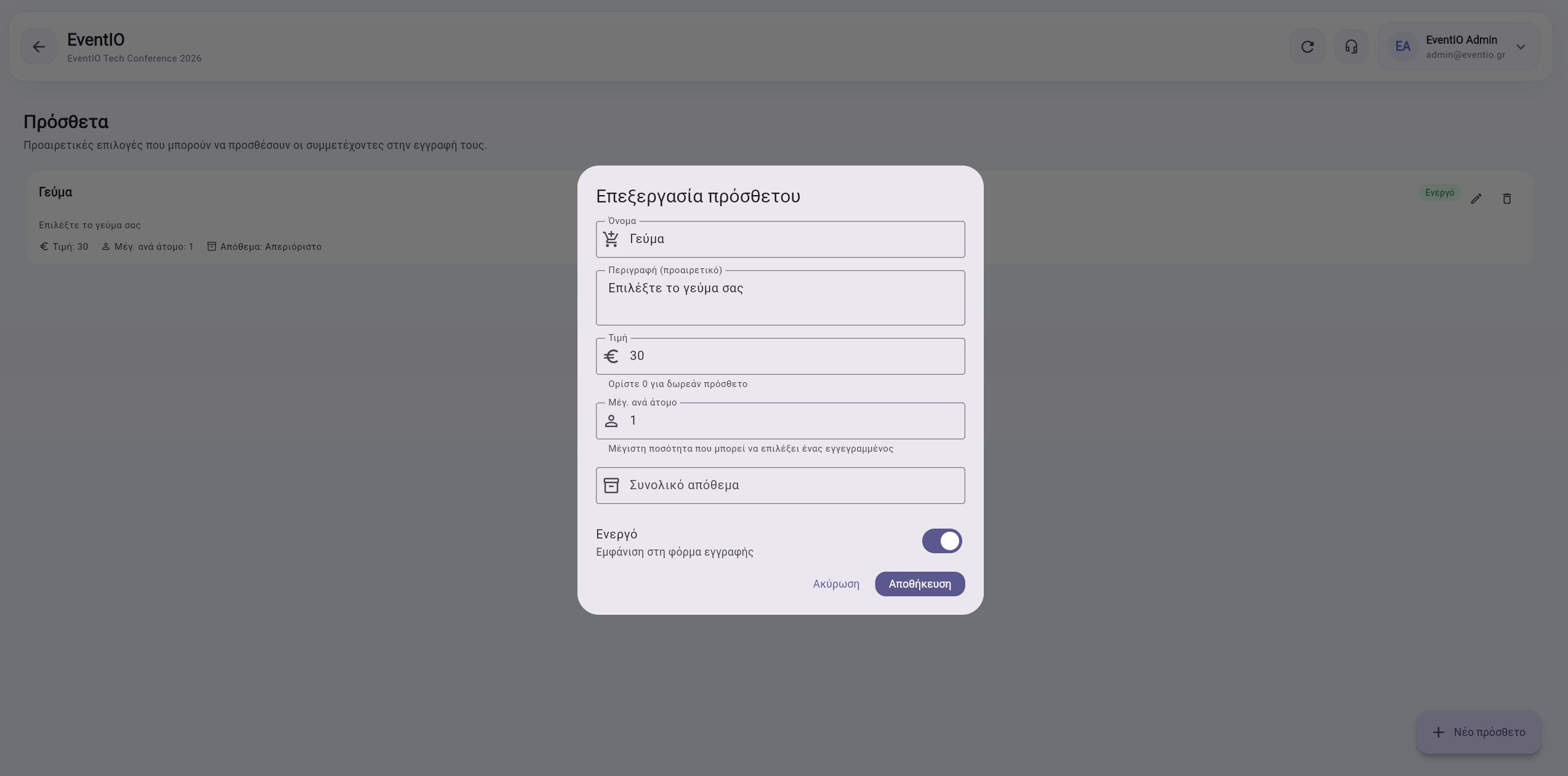The height and width of the screenshot is (776, 1568).
Task: Click 'Μέγ. ανά άτομο: 1' on the card
Action: 148,247
